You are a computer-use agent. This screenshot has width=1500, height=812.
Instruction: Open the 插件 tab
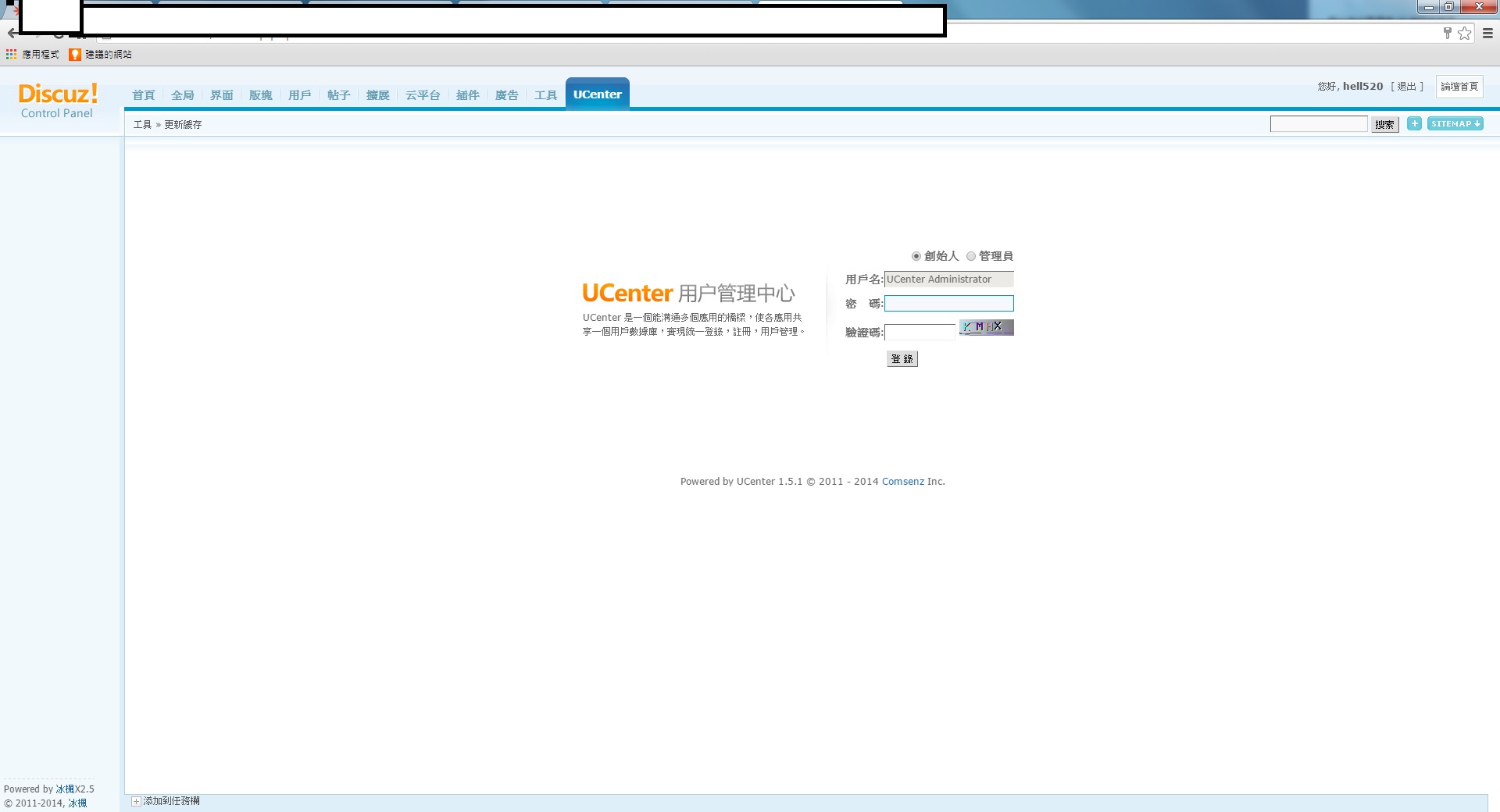(x=468, y=95)
